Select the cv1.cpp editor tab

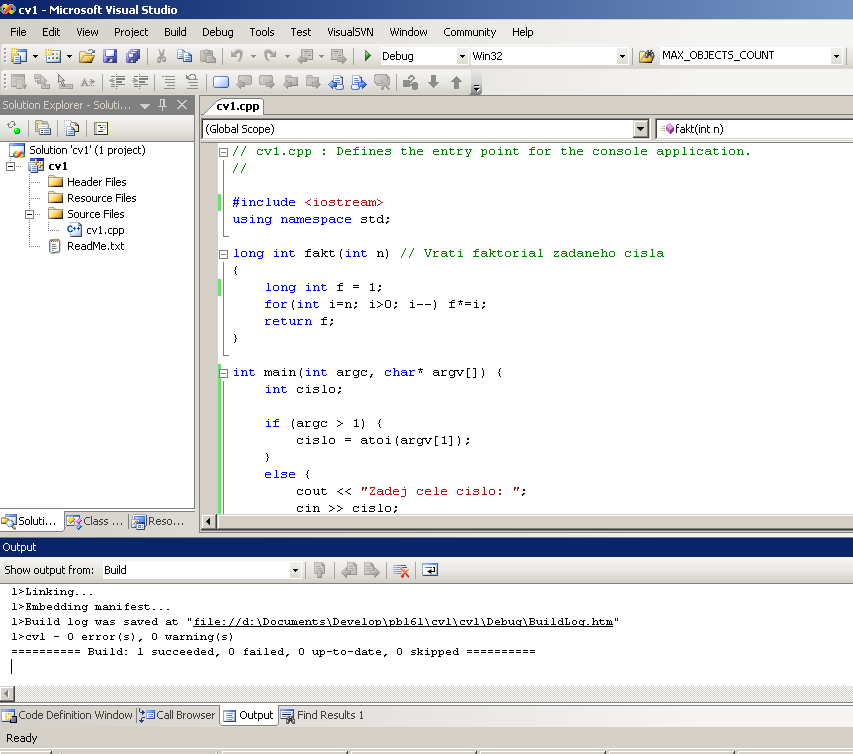point(237,106)
